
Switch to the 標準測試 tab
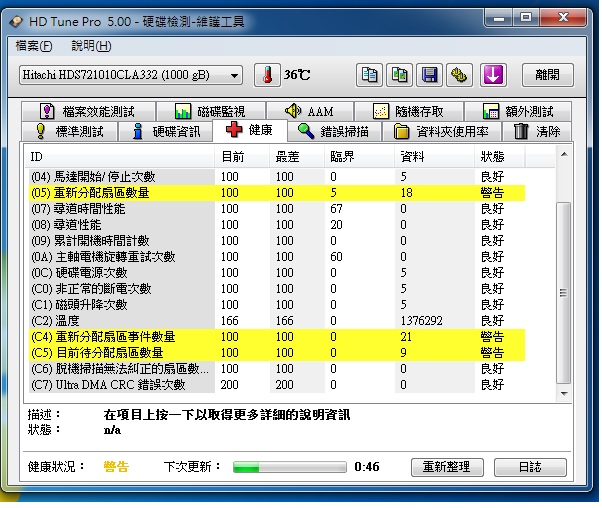tap(69, 131)
